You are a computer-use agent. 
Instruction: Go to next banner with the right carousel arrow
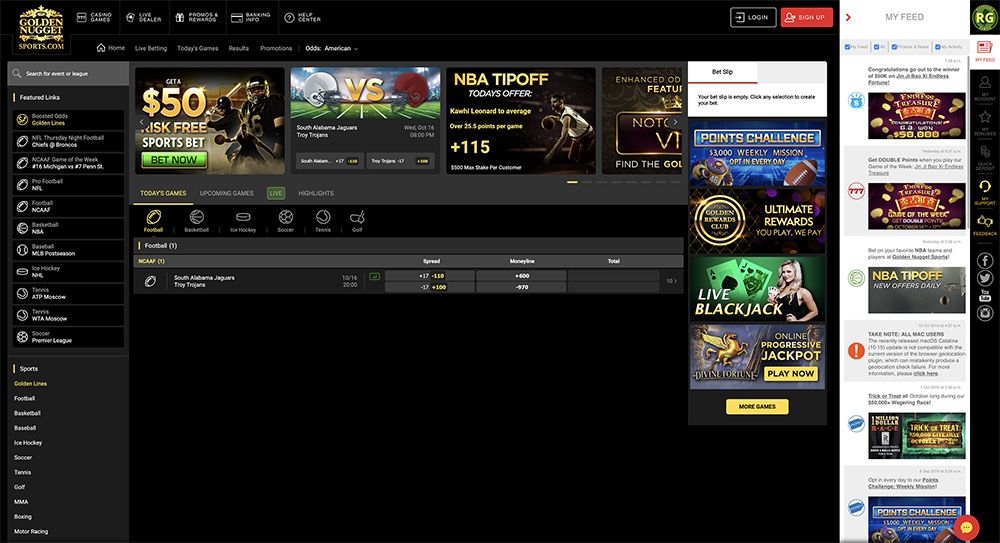(x=675, y=121)
